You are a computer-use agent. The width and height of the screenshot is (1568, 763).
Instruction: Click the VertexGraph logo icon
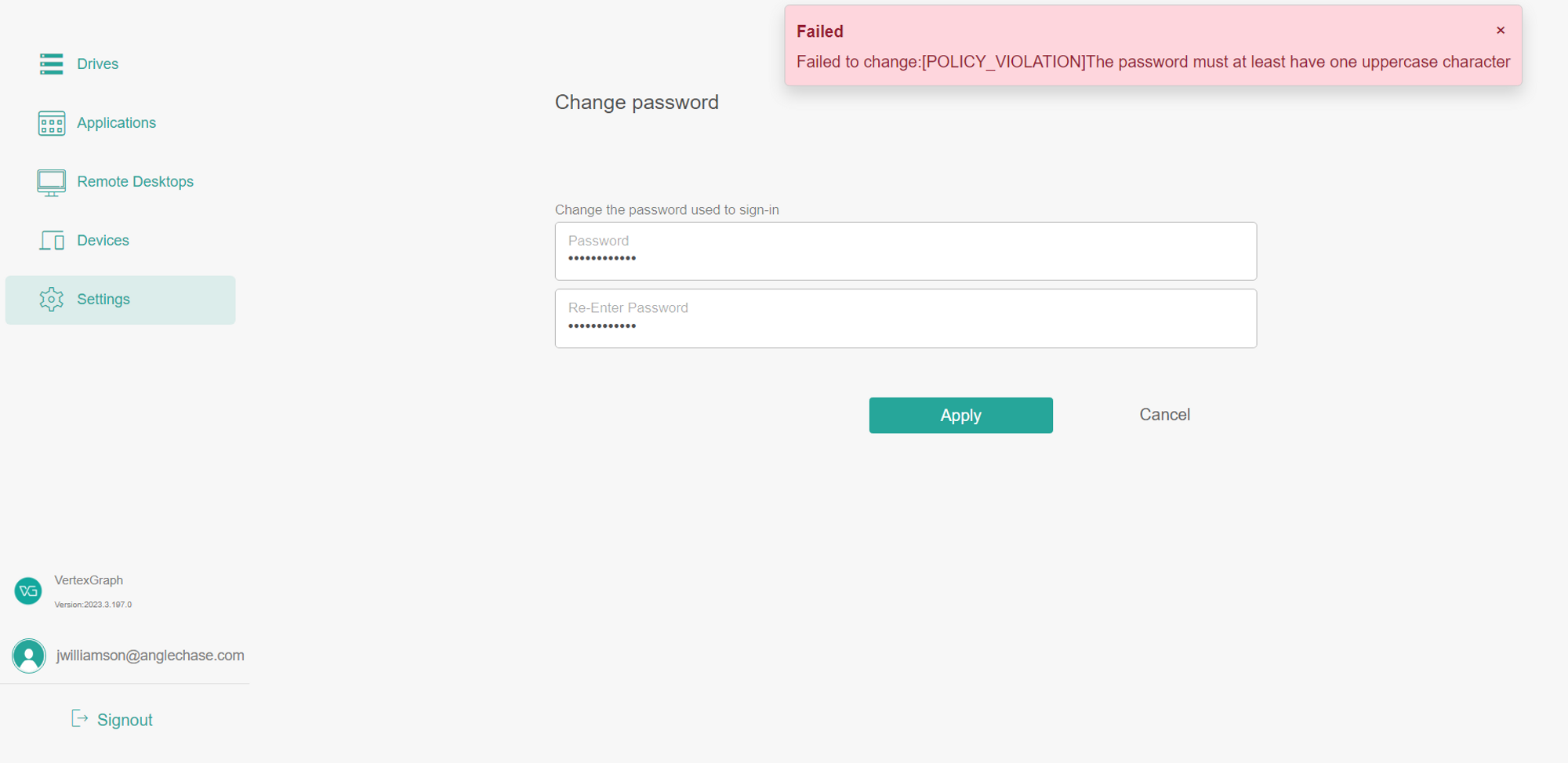tap(28, 591)
